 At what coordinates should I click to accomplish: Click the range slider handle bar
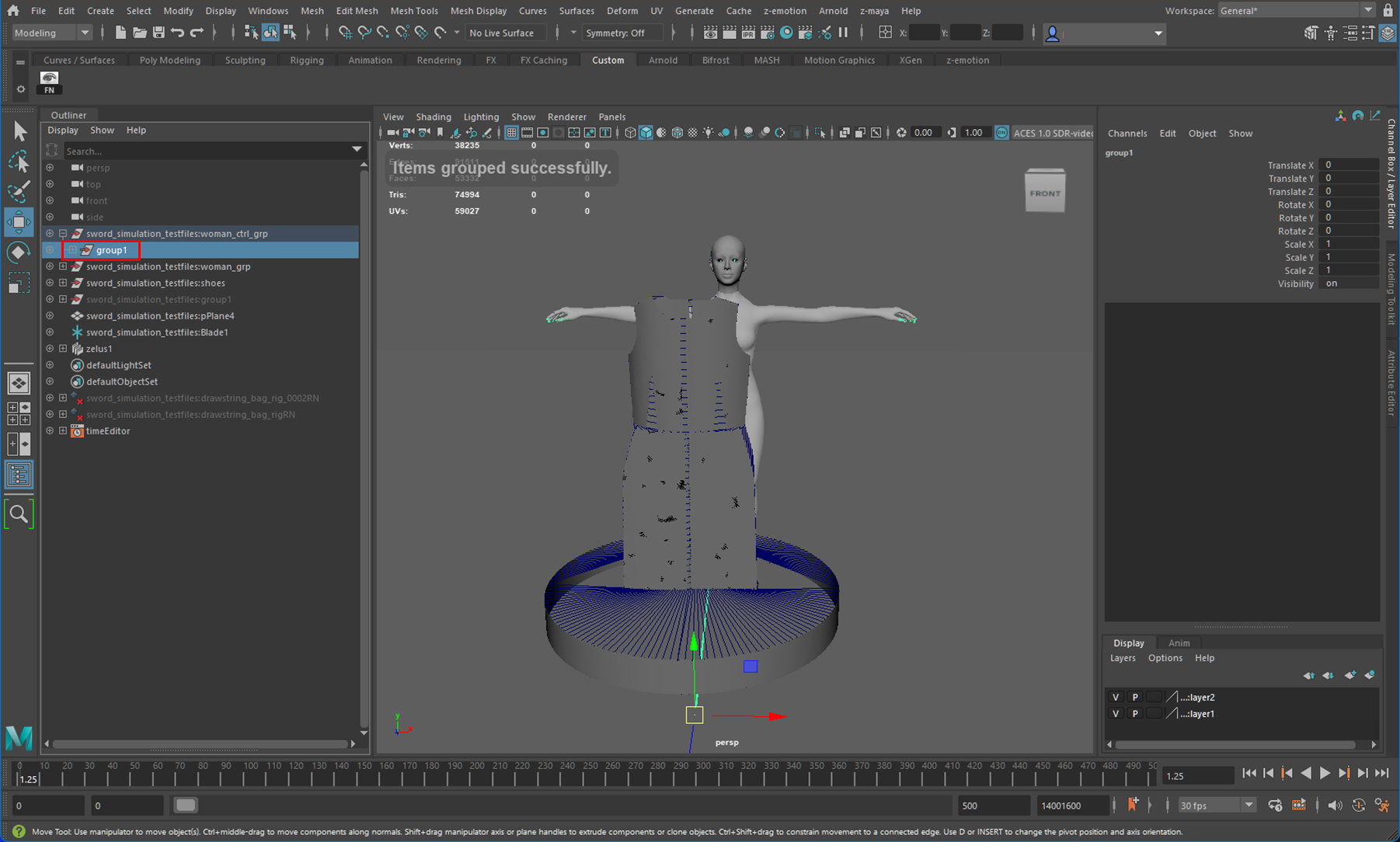coord(185,805)
